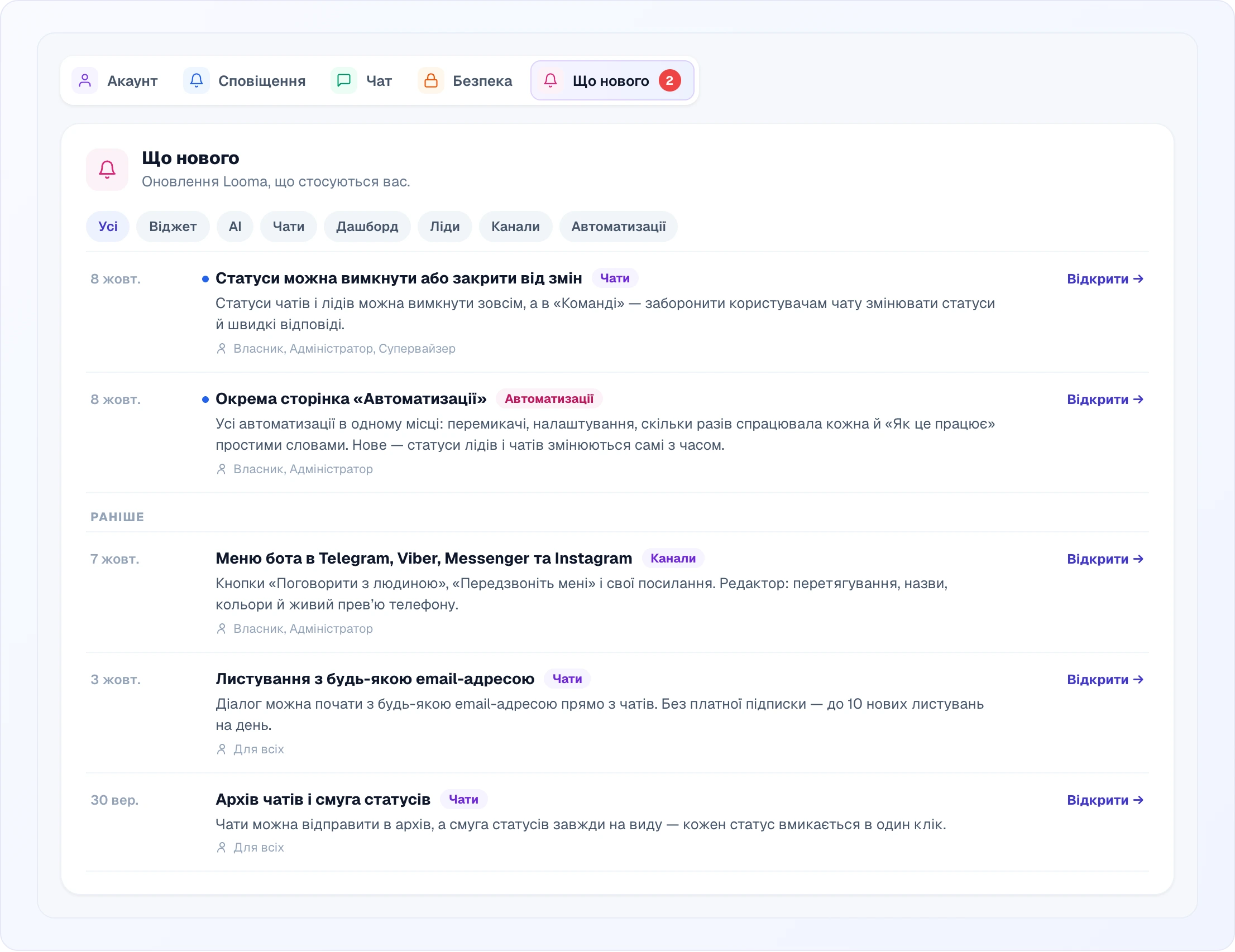Filter updates by Дашборд
The height and width of the screenshot is (952, 1235).
click(x=367, y=227)
